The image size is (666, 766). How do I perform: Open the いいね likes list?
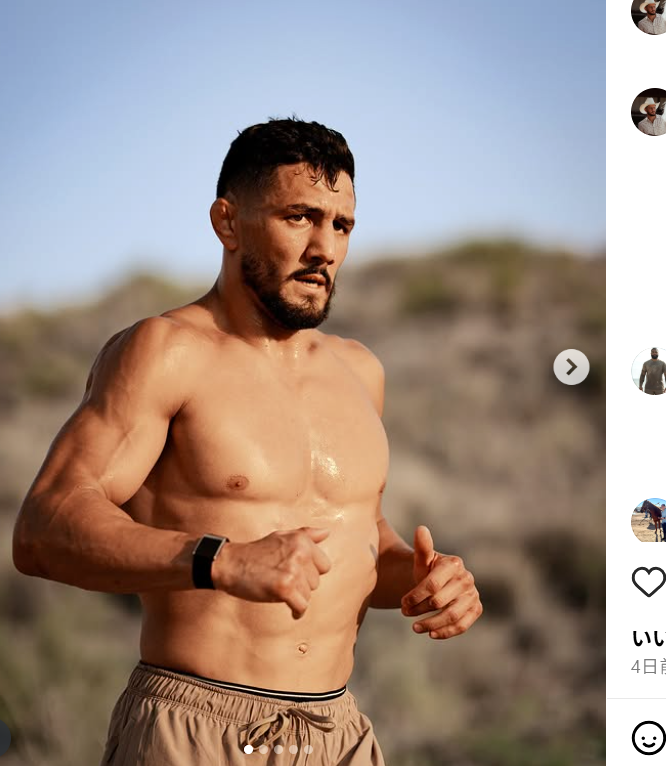click(x=649, y=637)
